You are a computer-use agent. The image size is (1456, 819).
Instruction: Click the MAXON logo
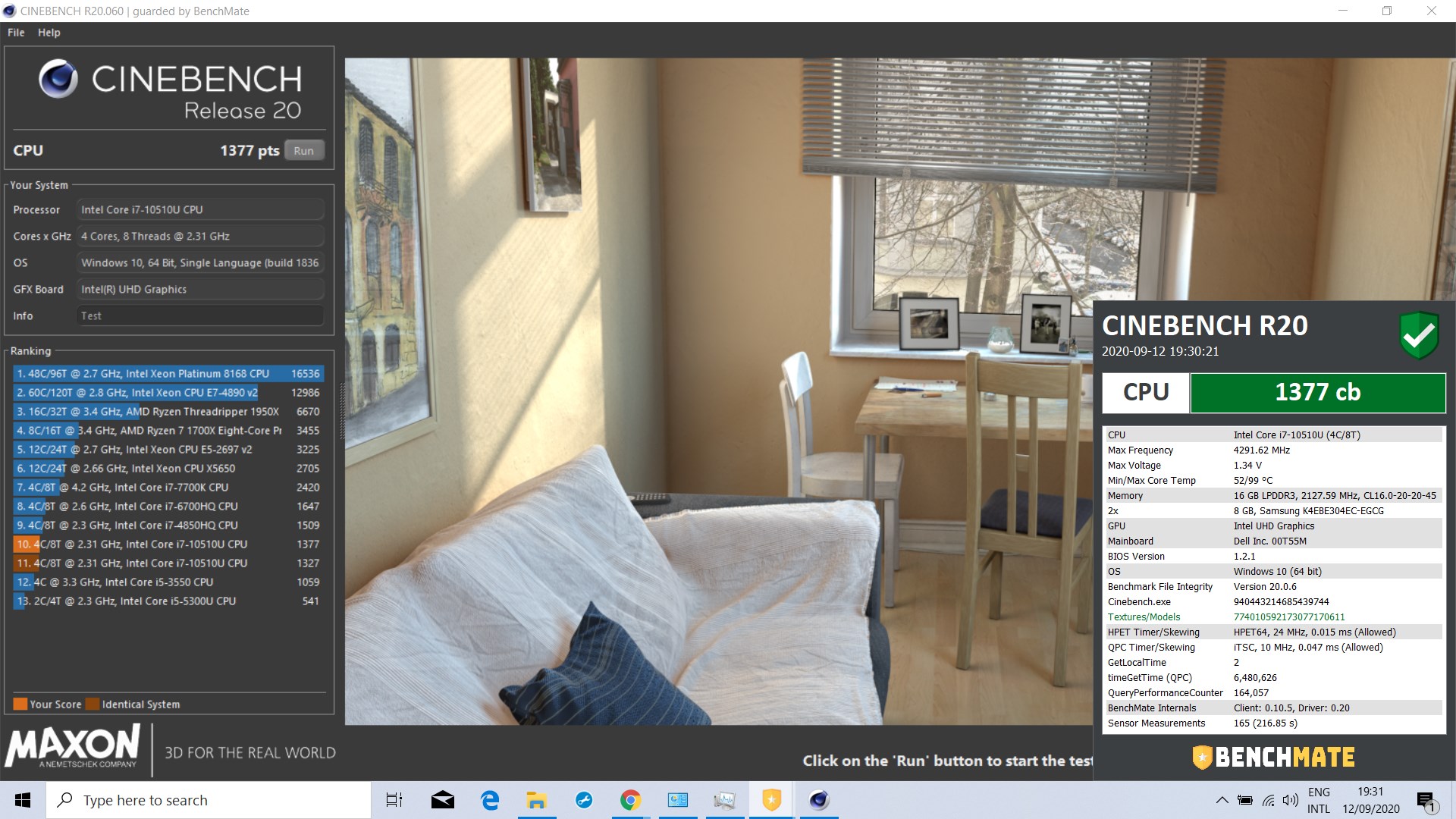click(73, 746)
